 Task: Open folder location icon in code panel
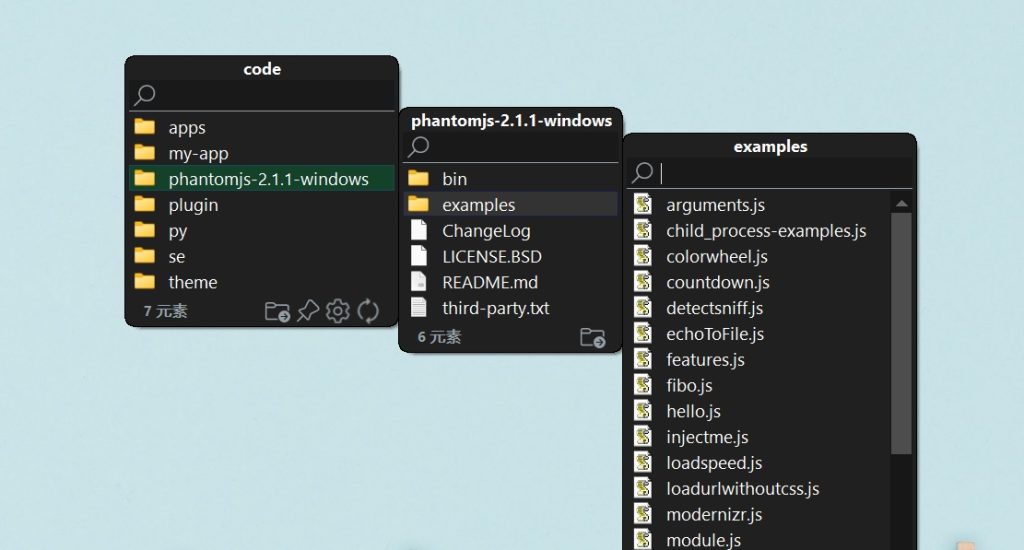click(x=278, y=312)
